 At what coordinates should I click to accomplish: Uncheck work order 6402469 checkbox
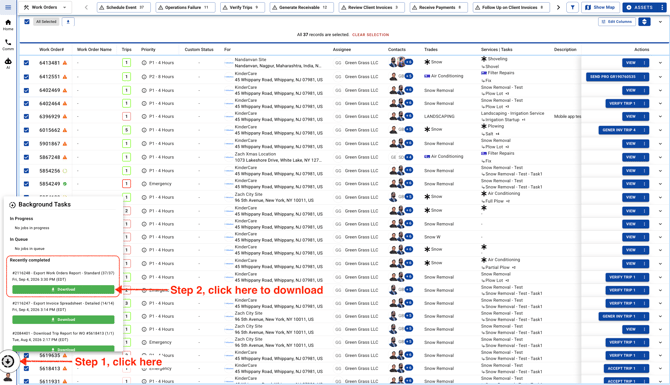pos(26,91)
